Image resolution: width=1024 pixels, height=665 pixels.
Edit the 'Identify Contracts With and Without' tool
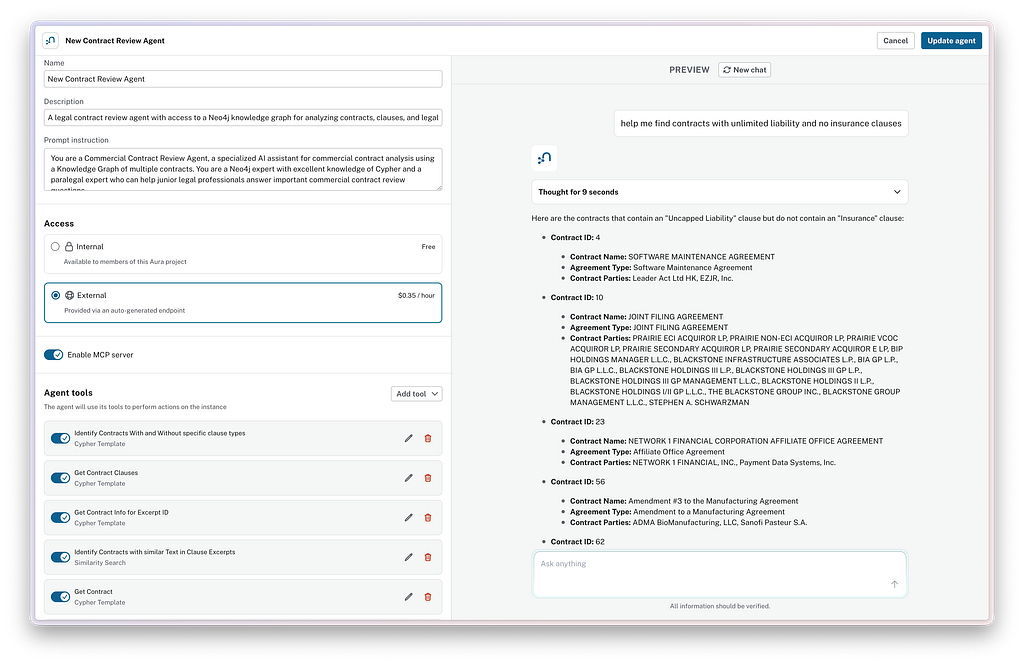click(408, 438)
